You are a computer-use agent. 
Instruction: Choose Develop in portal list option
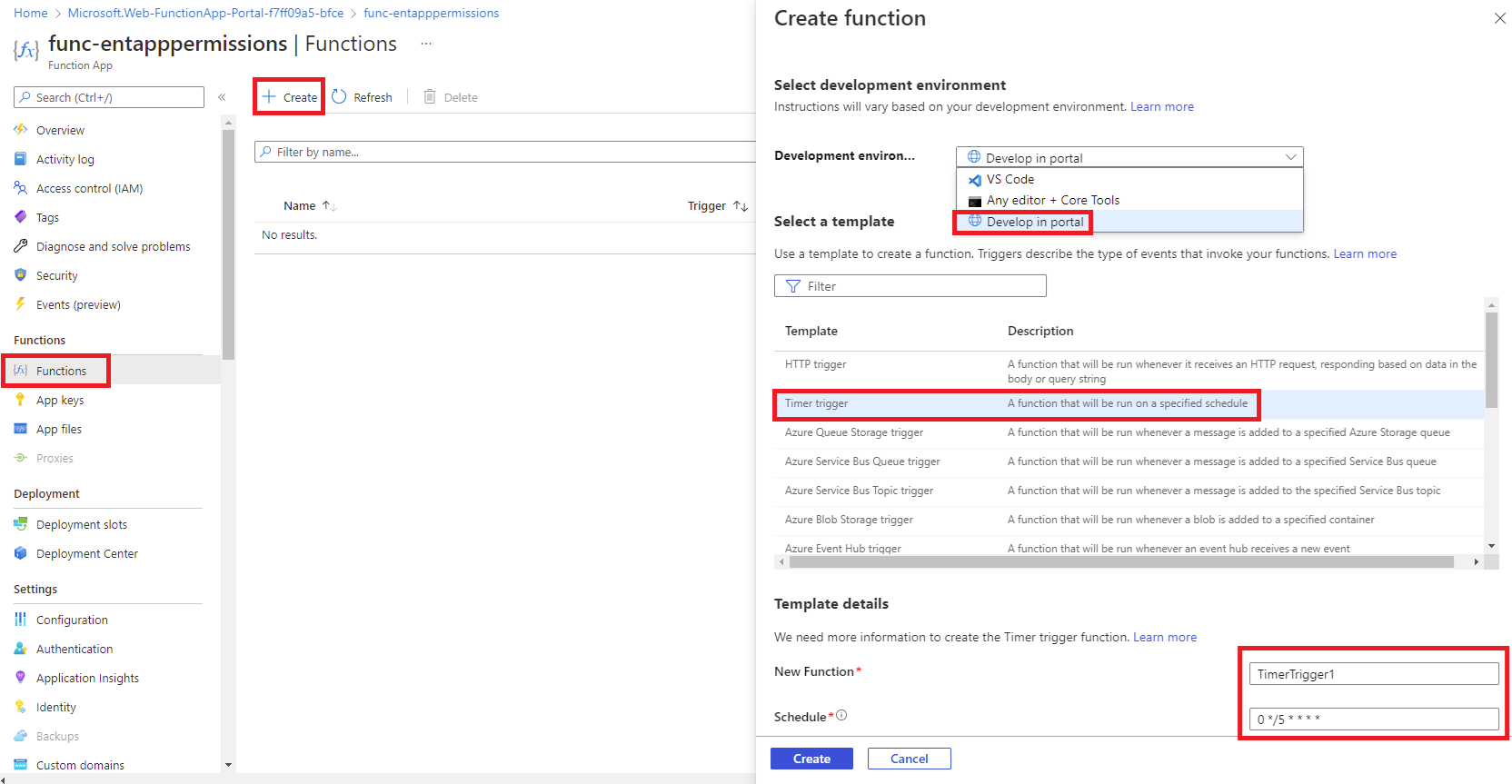click(1129, 222)
